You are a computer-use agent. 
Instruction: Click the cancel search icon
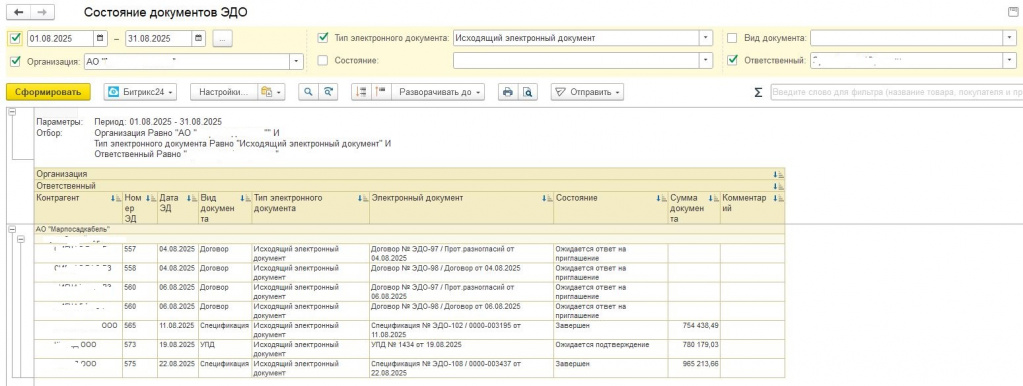(328, 92)
